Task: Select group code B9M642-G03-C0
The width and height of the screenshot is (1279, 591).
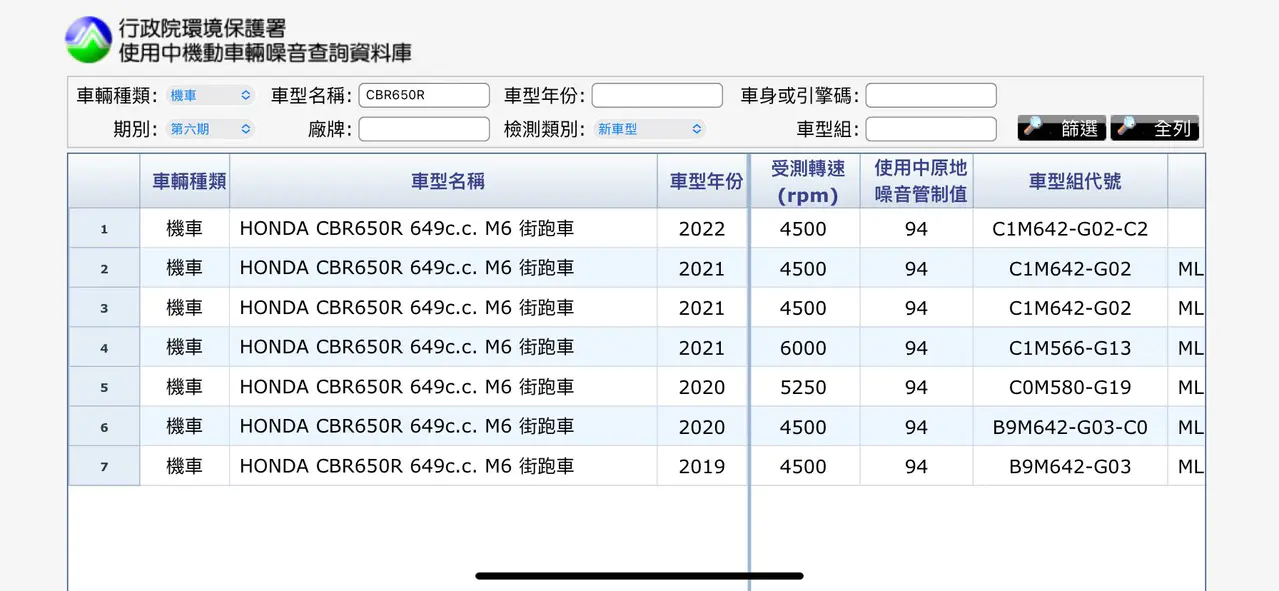Action: point(1070,427)
